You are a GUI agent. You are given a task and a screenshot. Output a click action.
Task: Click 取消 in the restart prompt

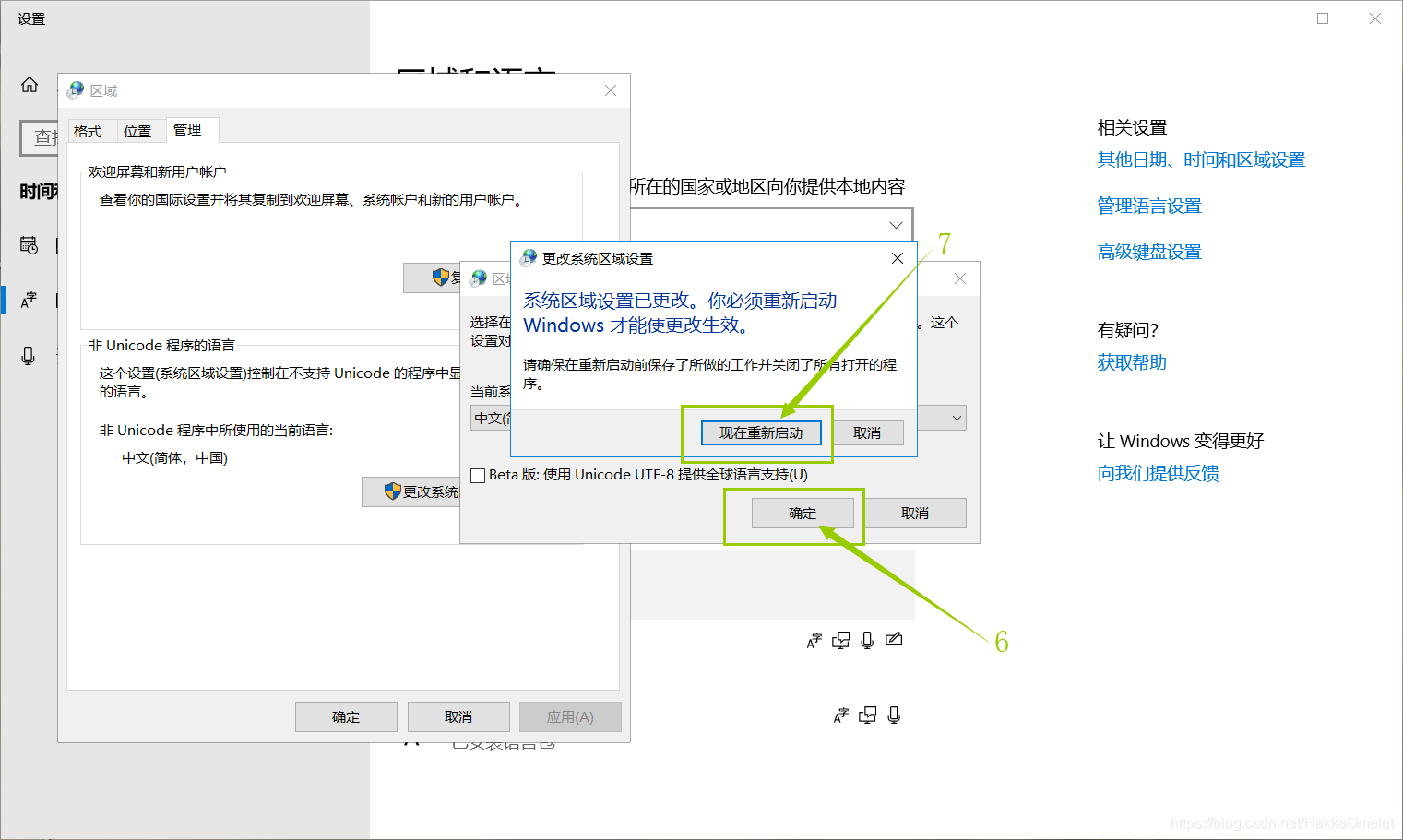pyautogui.click(x=867, y=432)
